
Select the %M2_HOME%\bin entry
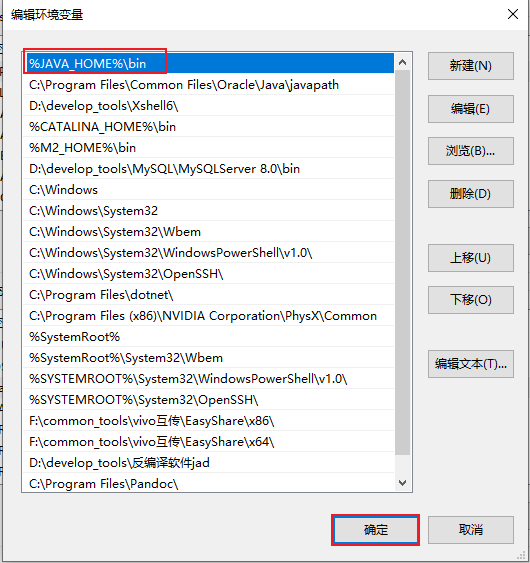[x=208, y=148]
